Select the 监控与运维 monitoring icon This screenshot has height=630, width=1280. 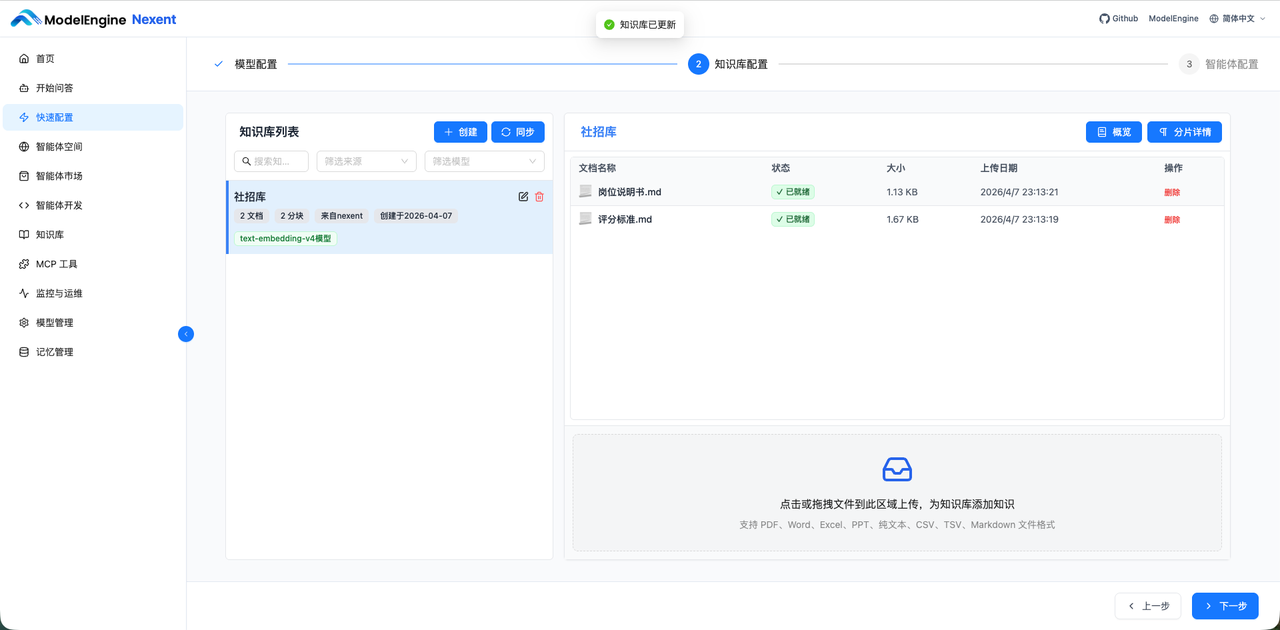[x=23, y=292]
